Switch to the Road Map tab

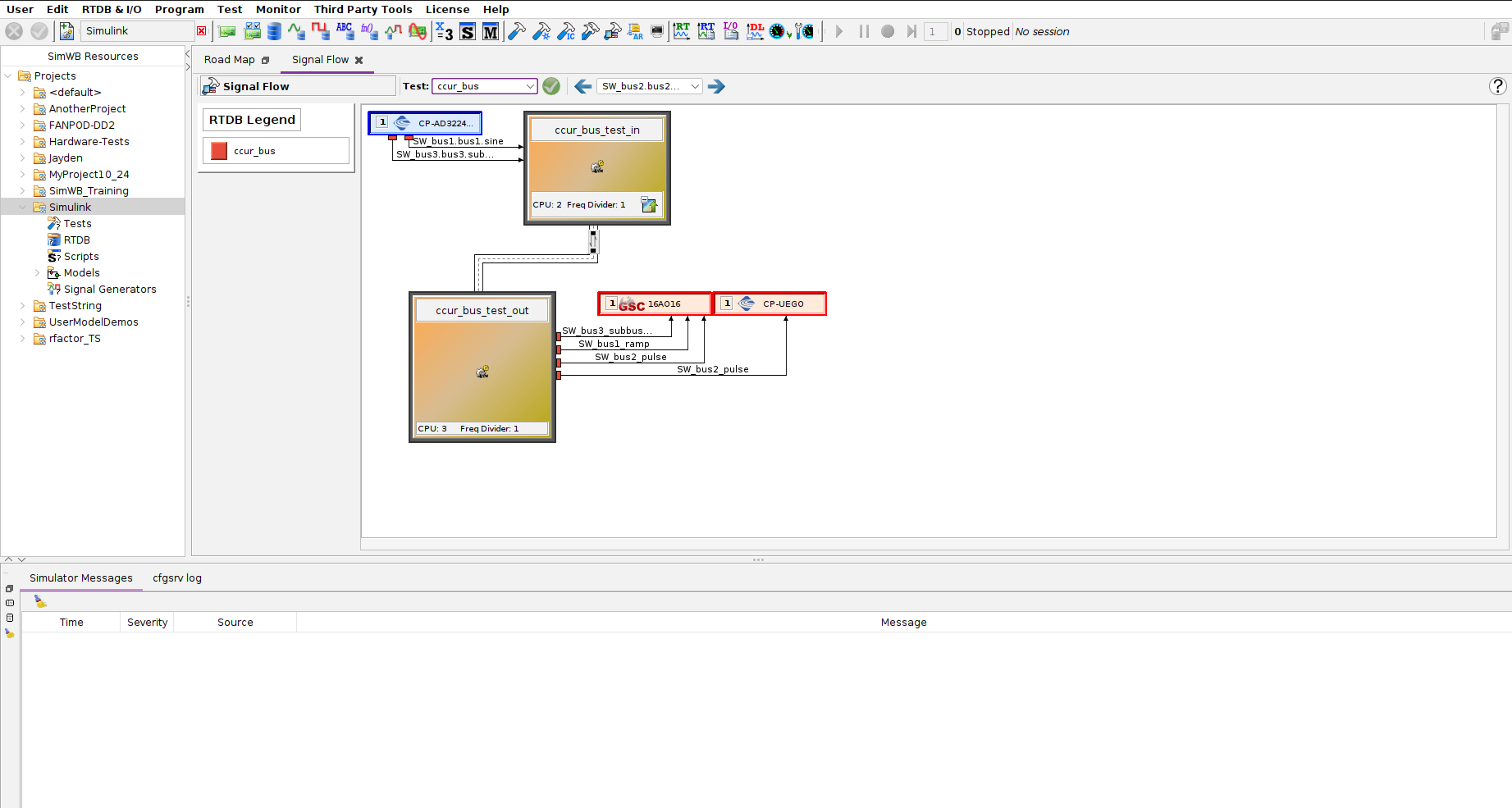click(x=229, y=60)
